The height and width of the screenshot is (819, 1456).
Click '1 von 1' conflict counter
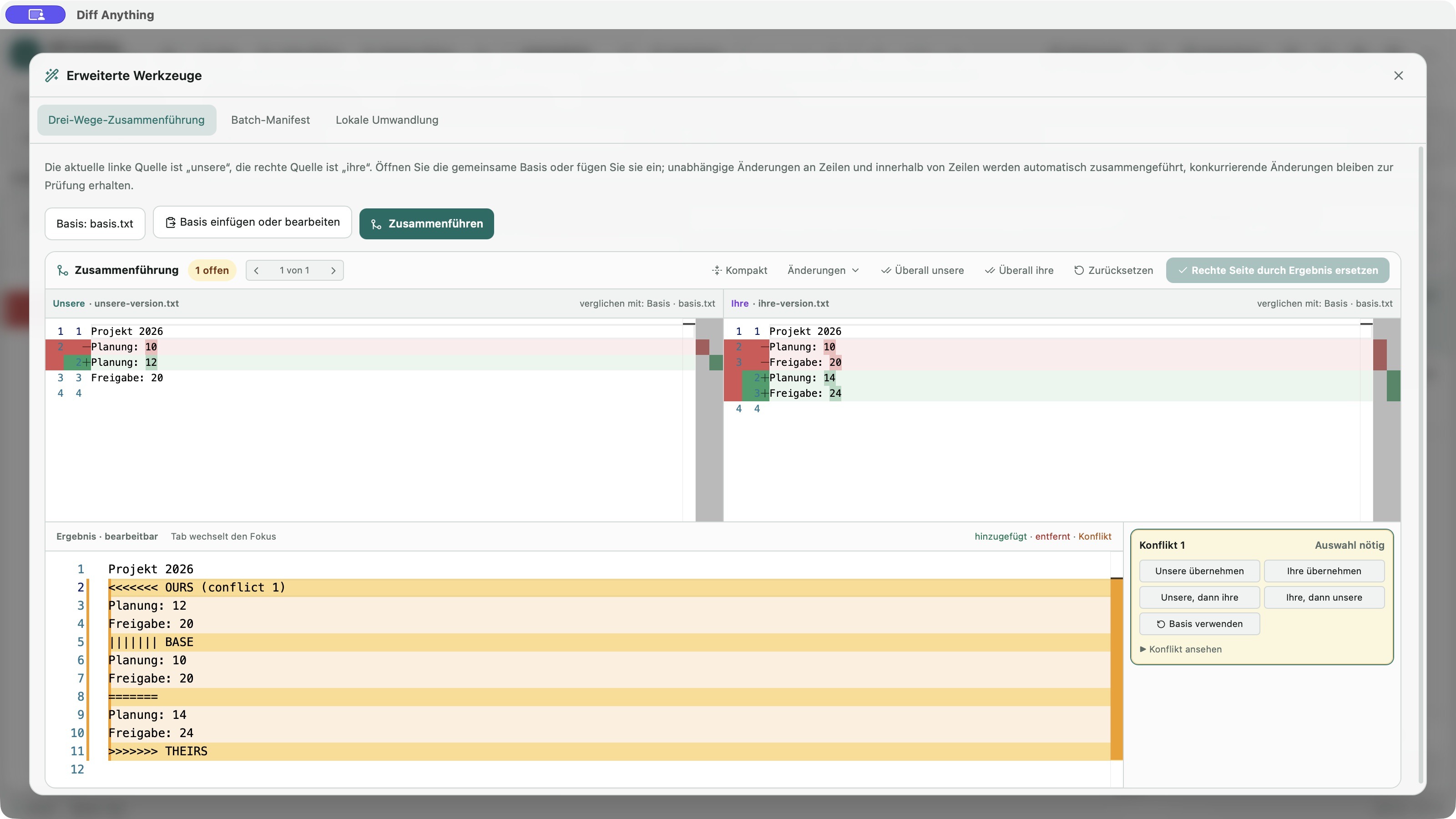pos(294,270)
